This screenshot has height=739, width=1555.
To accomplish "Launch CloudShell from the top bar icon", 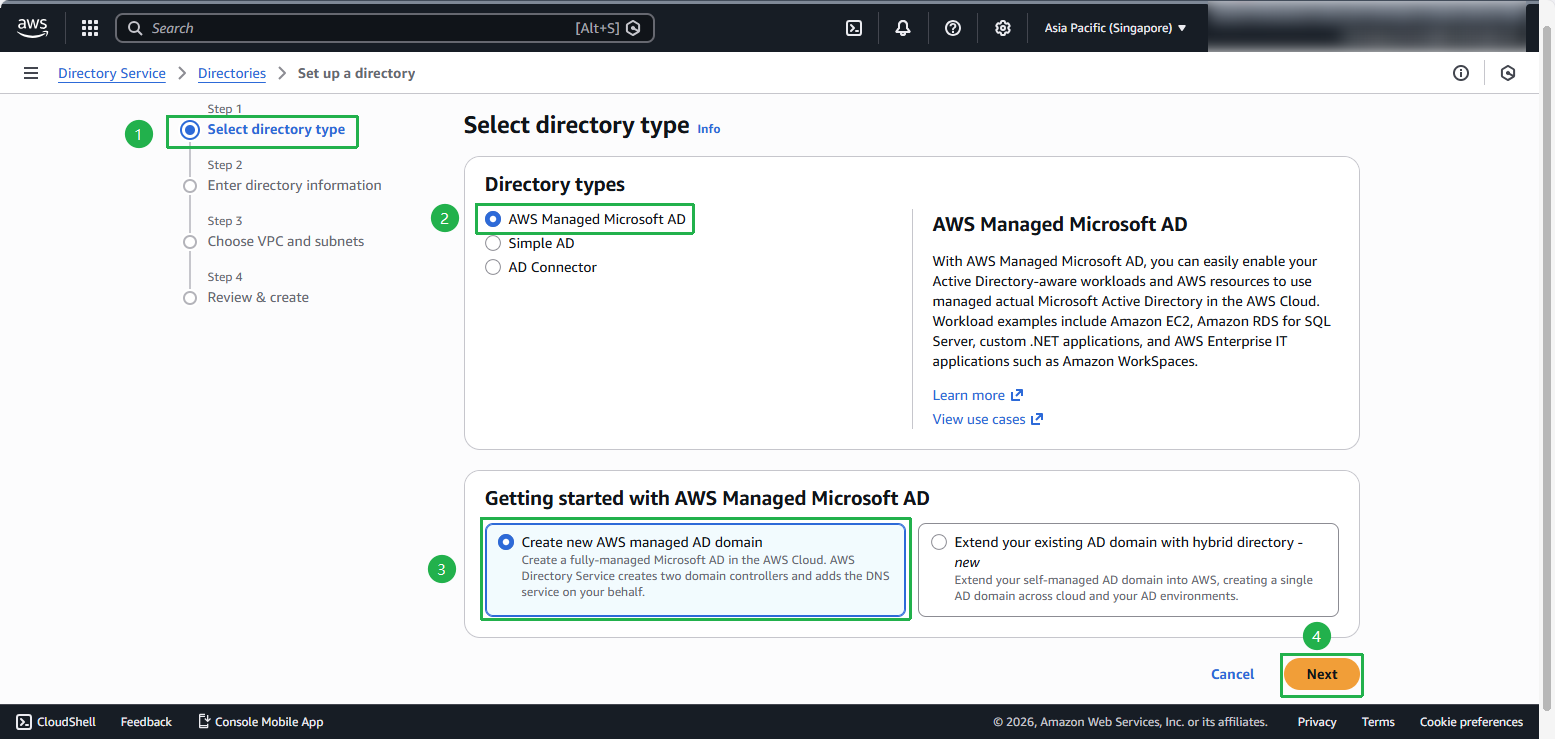I will [x=854, y=28].
